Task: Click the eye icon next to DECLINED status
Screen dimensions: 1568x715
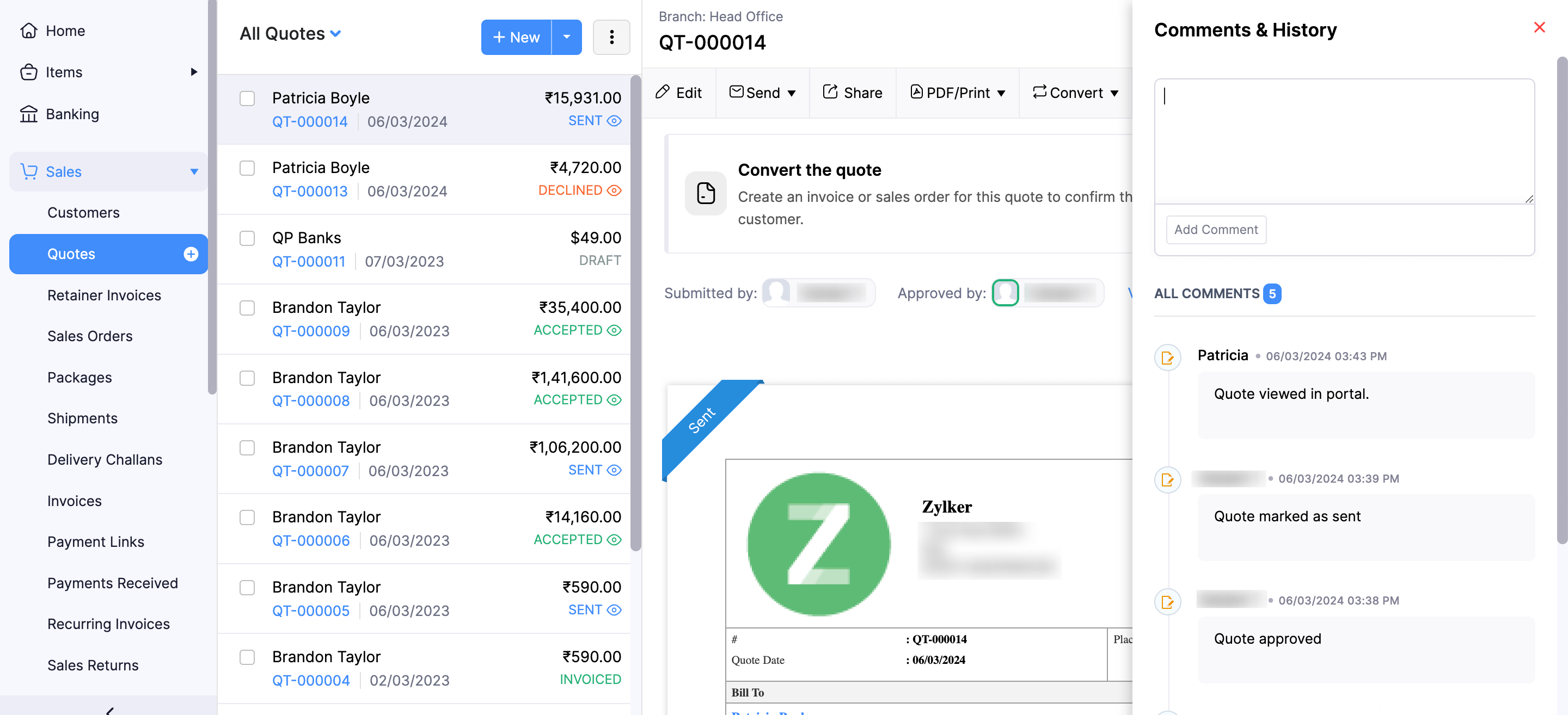Action: pyautogui.click(x=614, y=190)
